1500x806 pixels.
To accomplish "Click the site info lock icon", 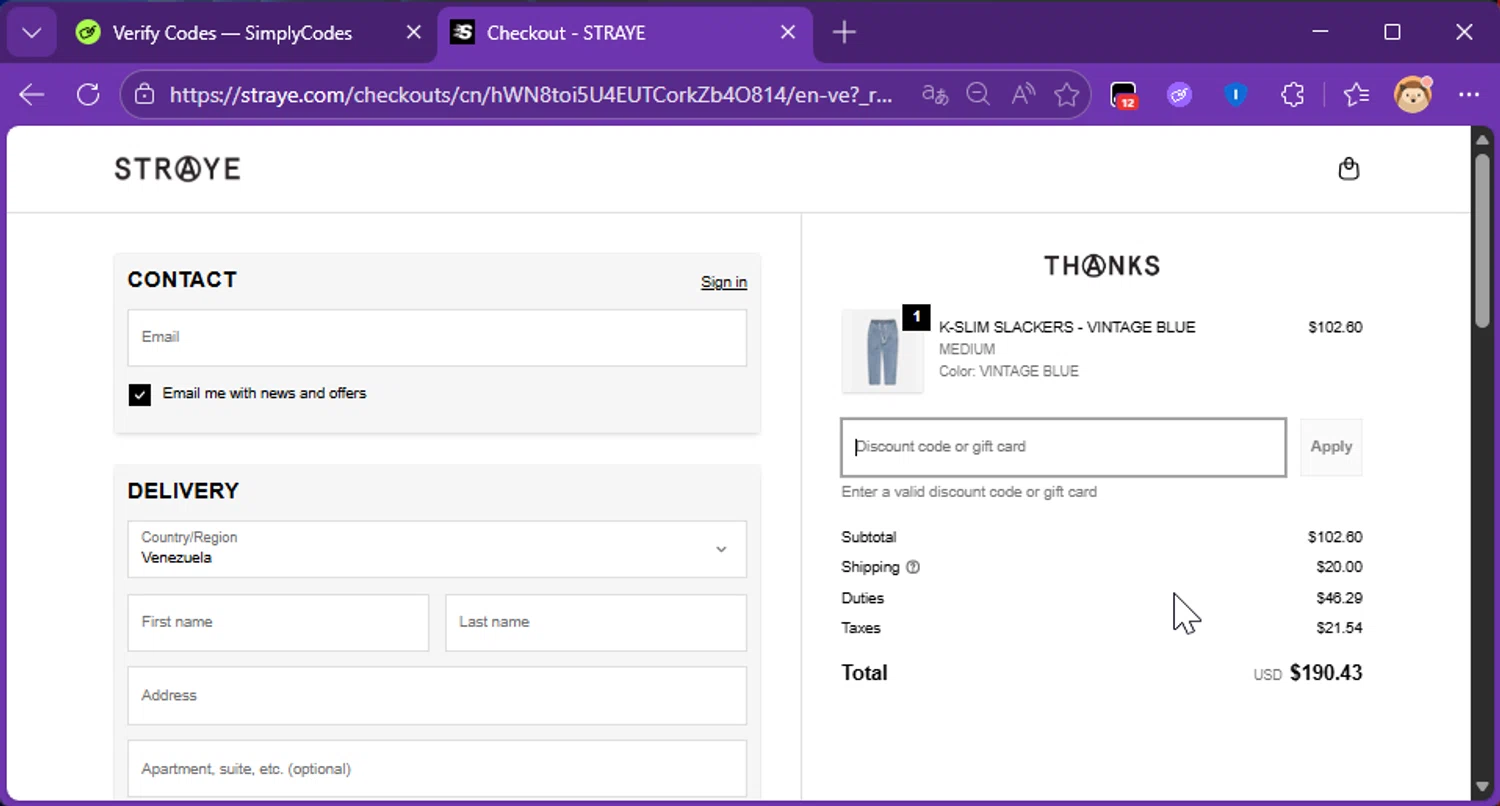I will click(145, 95).
